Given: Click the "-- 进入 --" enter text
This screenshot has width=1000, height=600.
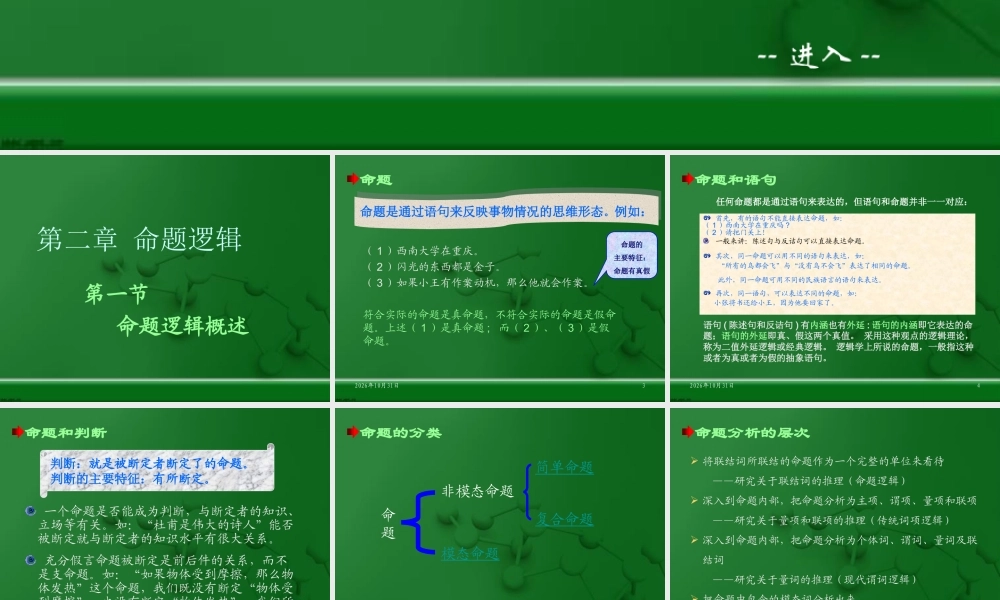Looking at the screenshot, I should click(819, 56).
